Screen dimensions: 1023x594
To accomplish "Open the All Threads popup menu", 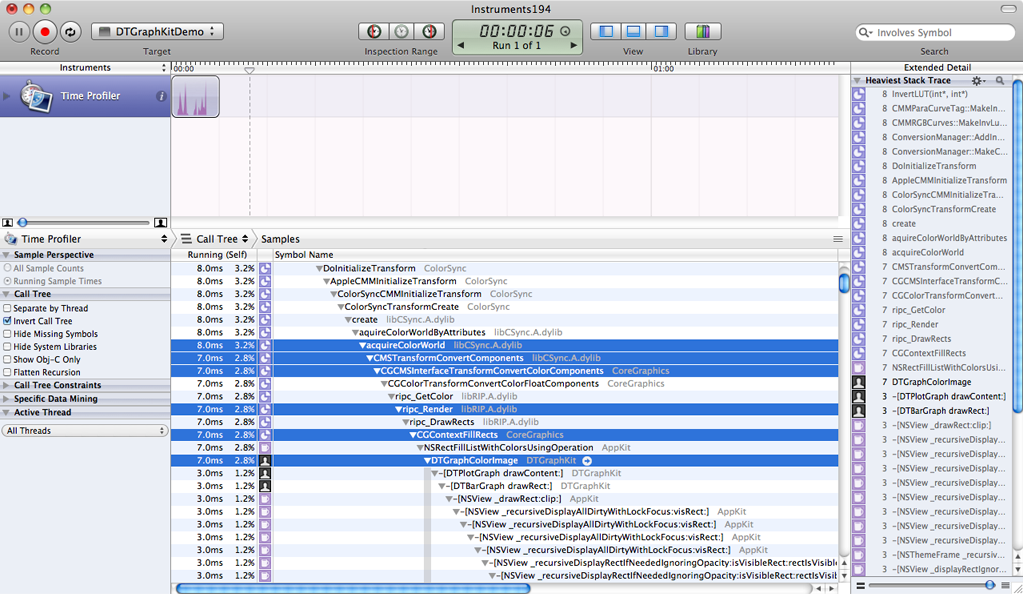I will tap(85, 431).
